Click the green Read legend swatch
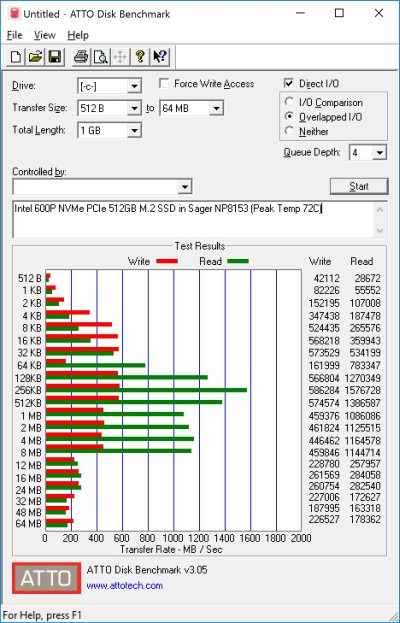Viewport: 400px width, 623px height. [238, 261]
